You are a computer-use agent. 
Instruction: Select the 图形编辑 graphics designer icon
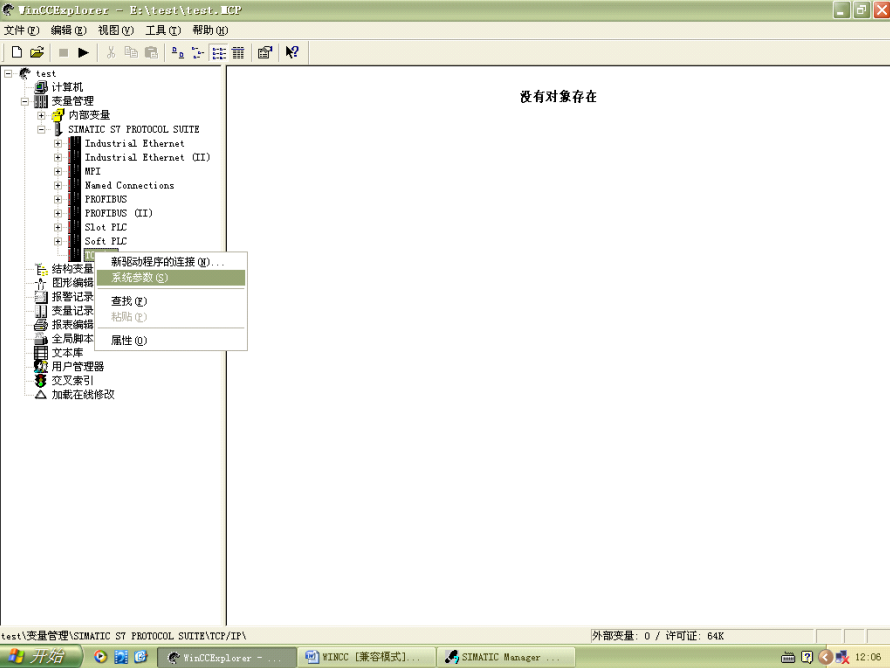tap(41, 283)
